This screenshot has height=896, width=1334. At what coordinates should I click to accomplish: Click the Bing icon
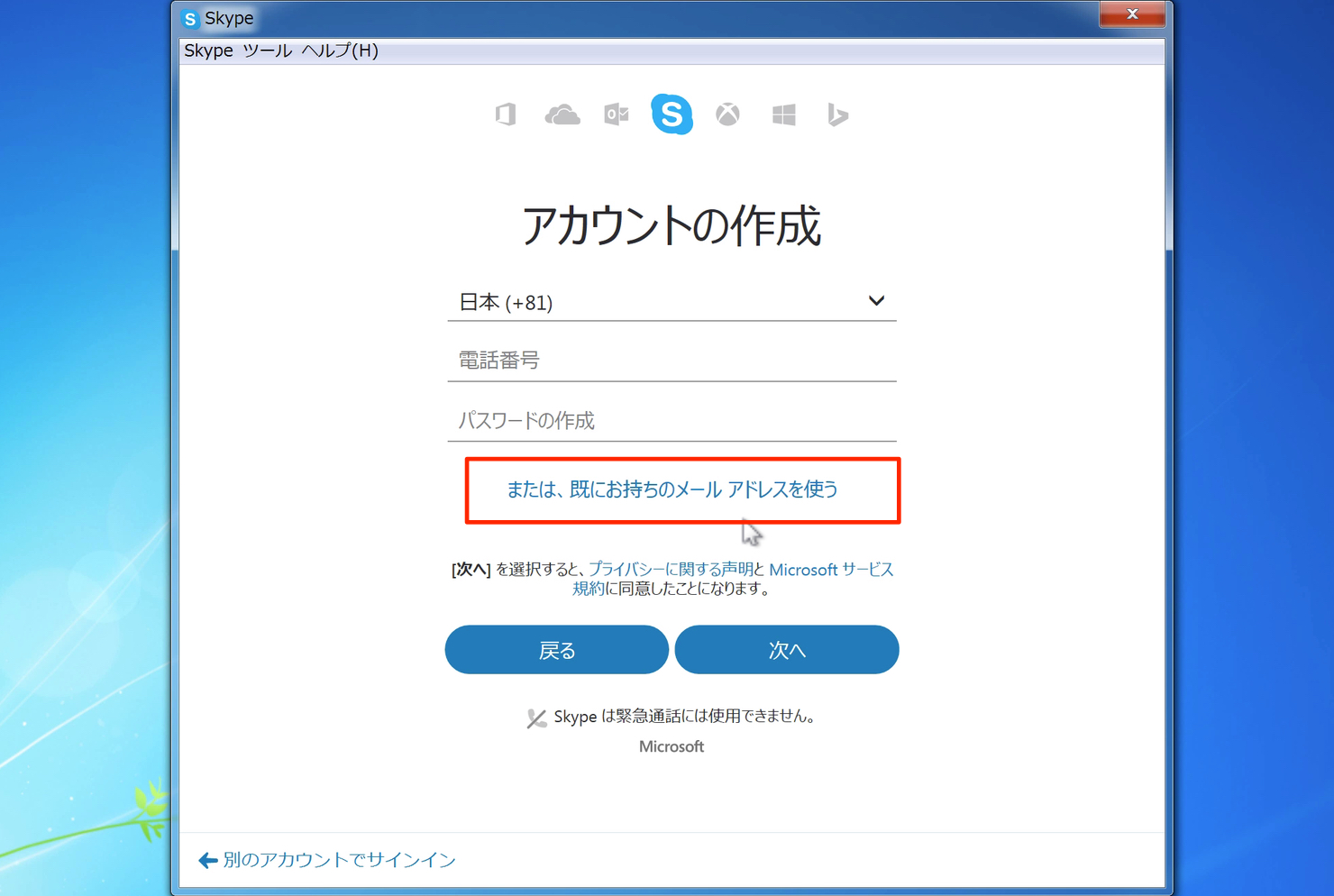838,114
